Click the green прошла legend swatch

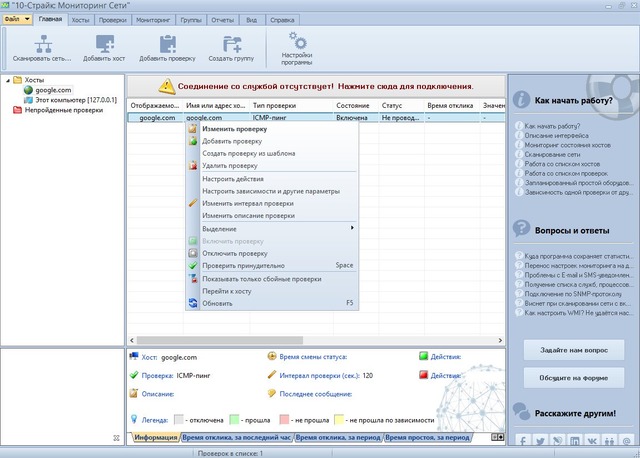tap(235, 420)
